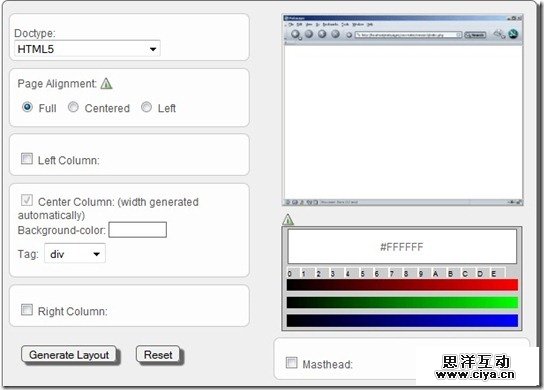The height and width of the screenshot is (390, 544).
Task: Pick hex digit C on color scale
Action: 468,273
